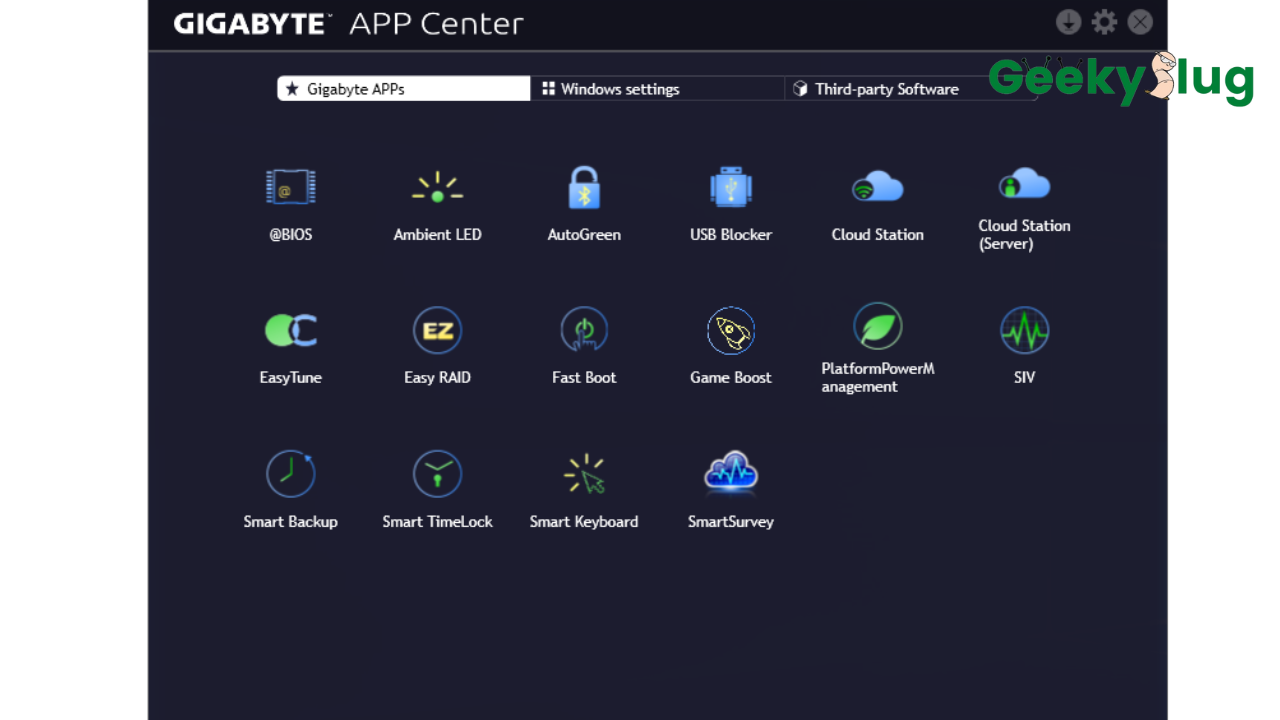1280x720 pixels.
Task: Switch to Third-party Software tab
Action: click(x=886, y=89)
